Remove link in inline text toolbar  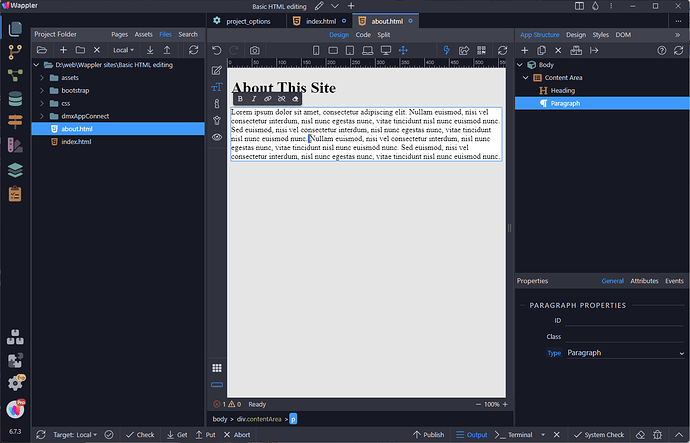pyautogui.click(x=282, y=99)
